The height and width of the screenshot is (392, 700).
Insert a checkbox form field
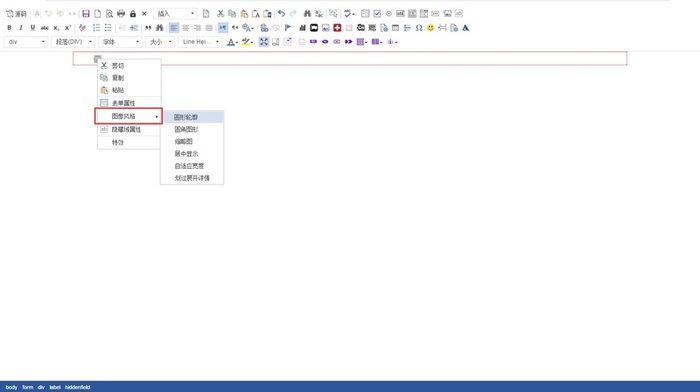pyautogui.click(x=377, y=14)
